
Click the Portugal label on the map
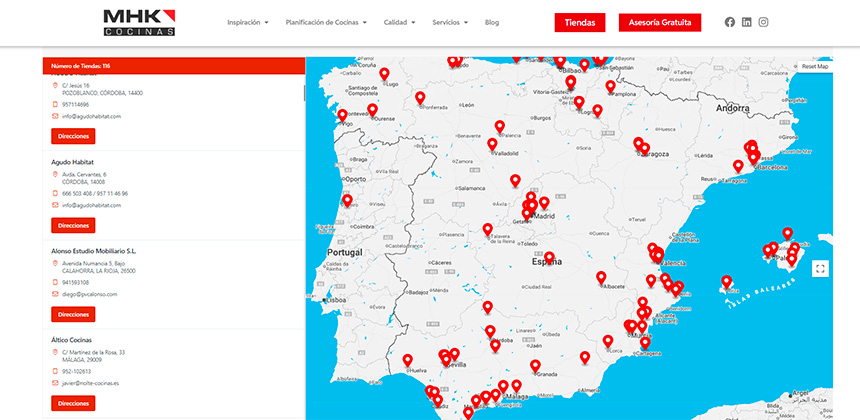345,253
